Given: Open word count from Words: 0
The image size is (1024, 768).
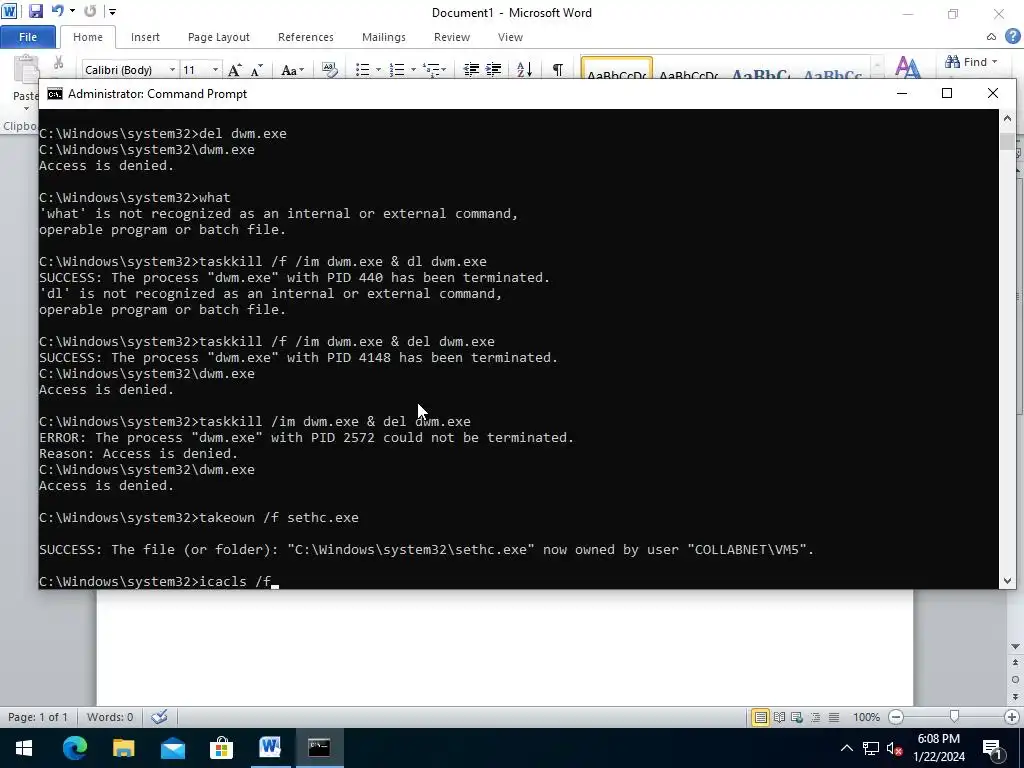Looking at the screenshot, I should 110,717.
